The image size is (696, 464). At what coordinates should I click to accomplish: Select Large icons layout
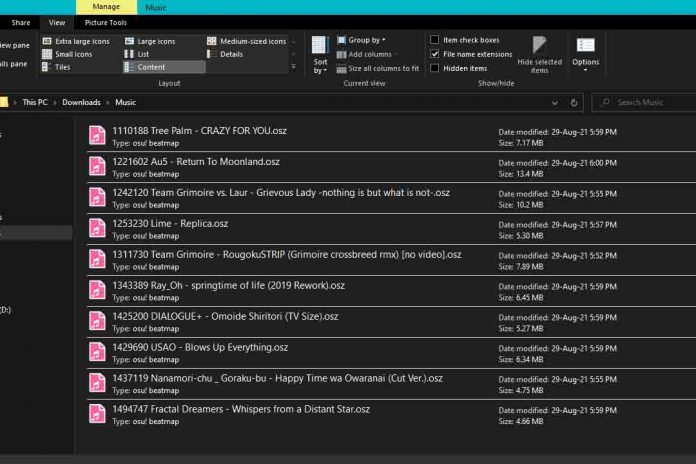click(x=150, y=41)
